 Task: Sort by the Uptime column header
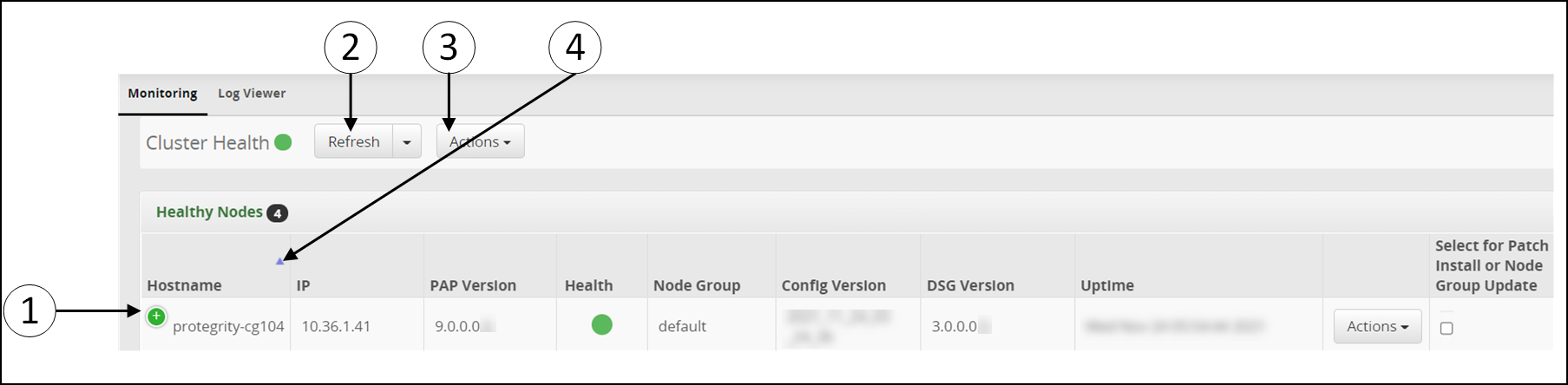(x=1107, y=285)
